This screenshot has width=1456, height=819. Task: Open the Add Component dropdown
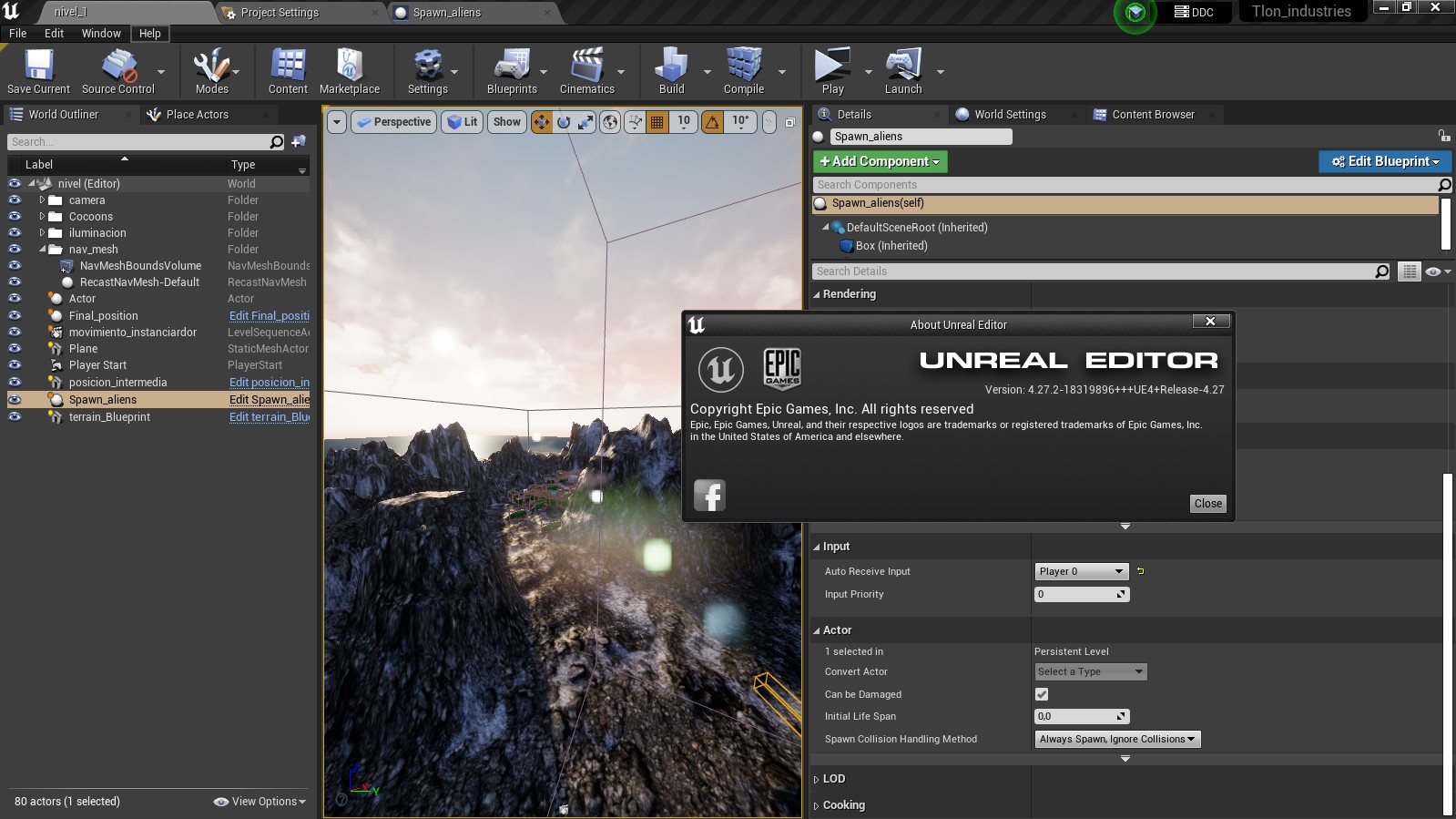[x=880, y=161]
